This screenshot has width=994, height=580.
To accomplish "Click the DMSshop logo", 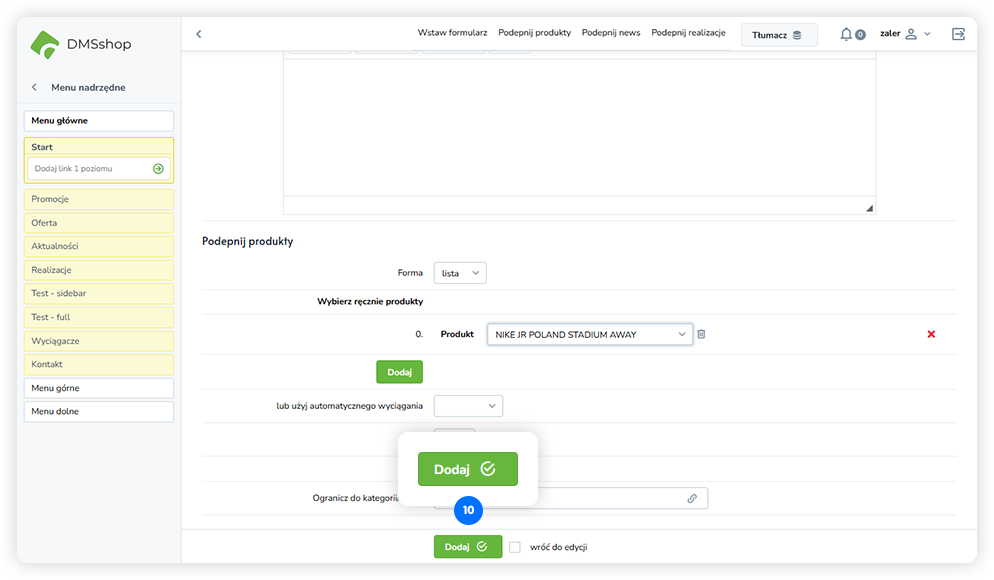I will tap(81, 44).
